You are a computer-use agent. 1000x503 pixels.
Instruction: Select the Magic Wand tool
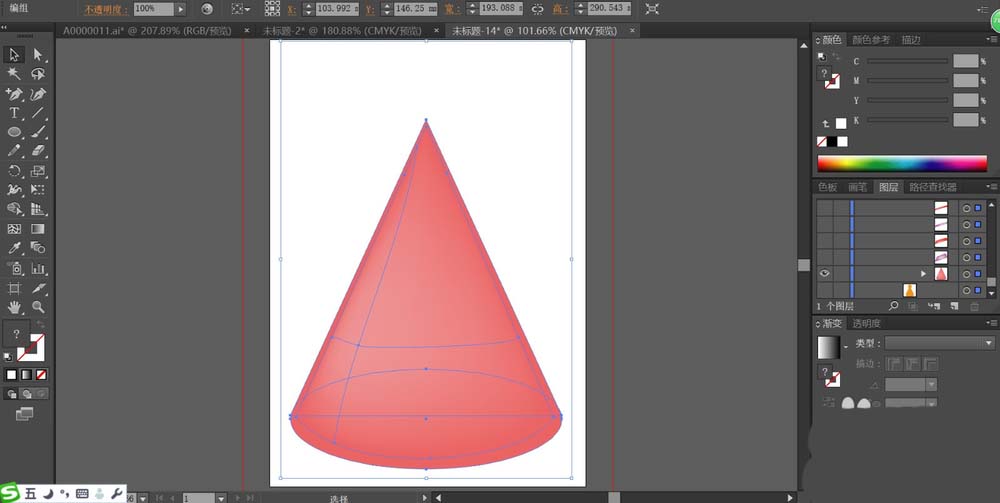(14, 74)
